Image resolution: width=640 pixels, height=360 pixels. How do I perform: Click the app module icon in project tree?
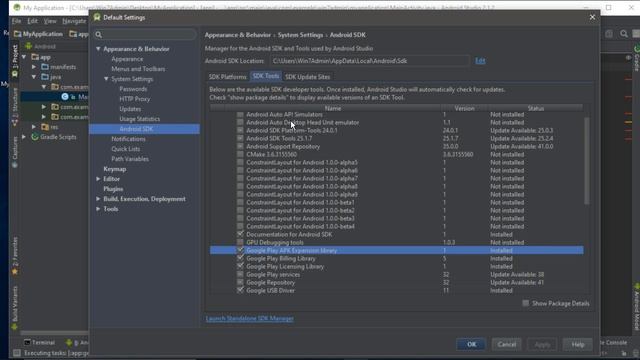tap(35, 57)
